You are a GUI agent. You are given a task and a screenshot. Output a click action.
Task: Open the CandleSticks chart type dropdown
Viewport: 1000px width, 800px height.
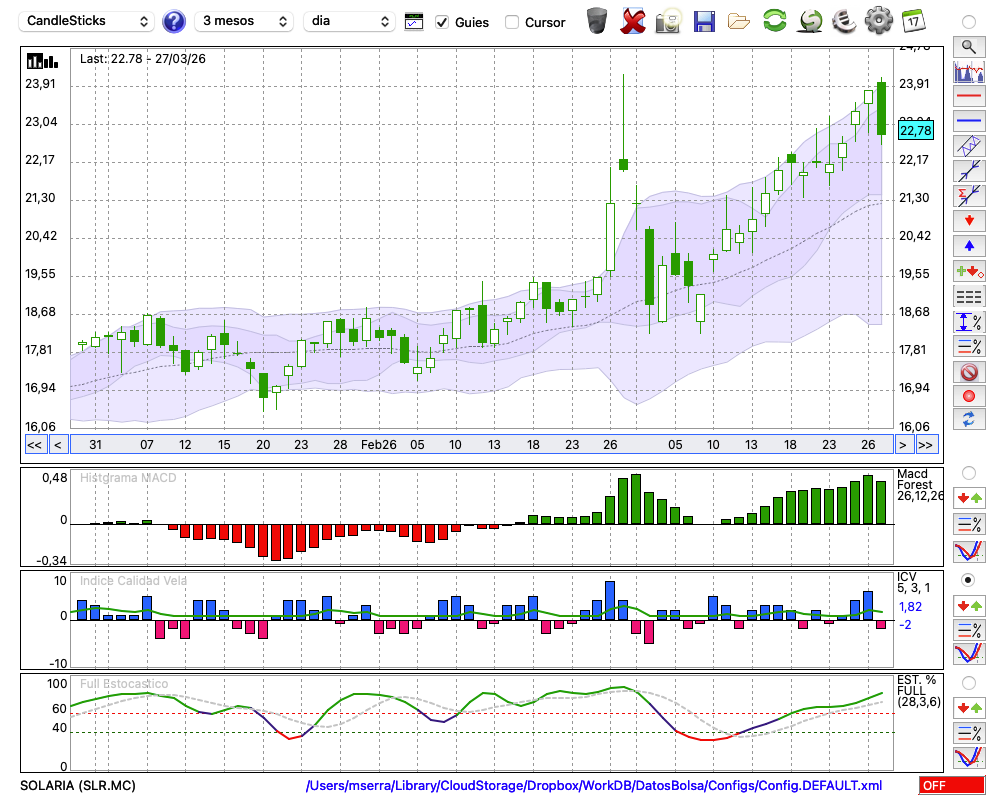pos(88,21)
